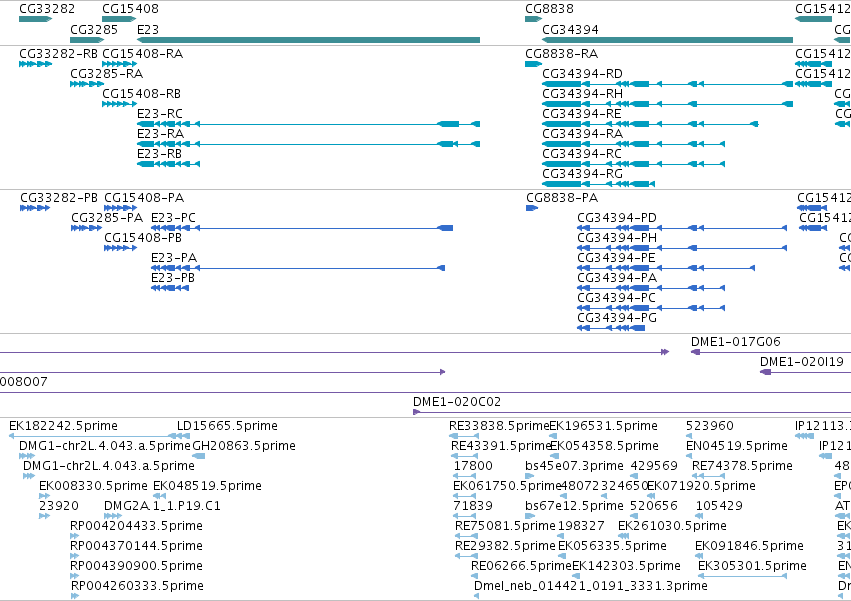The height and width of the screenshot is (601, 851).
Task: Select EST EK008330.5prime
Action: 93,486
